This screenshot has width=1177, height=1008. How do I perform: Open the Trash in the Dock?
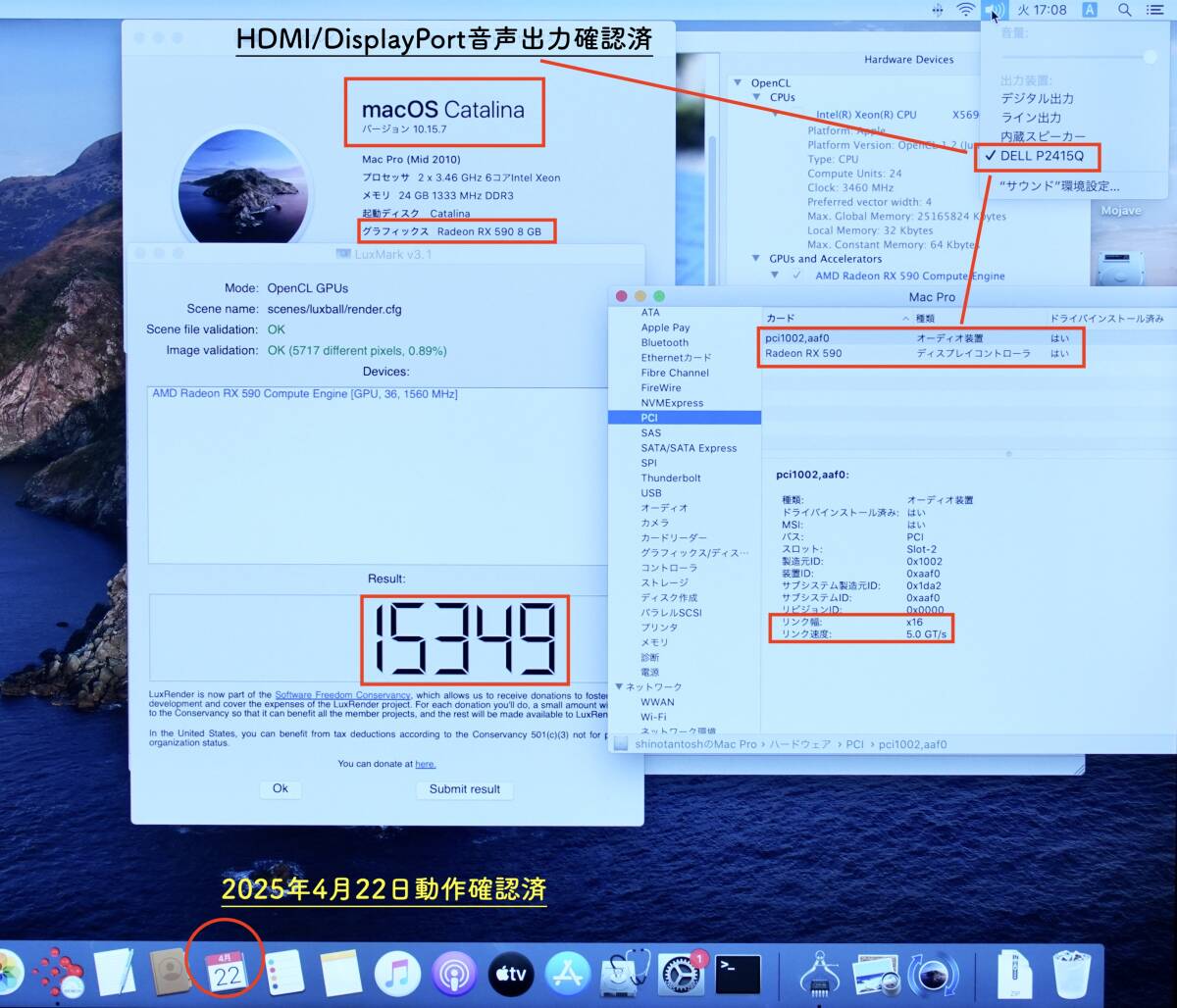click(x=1071, y=974)
